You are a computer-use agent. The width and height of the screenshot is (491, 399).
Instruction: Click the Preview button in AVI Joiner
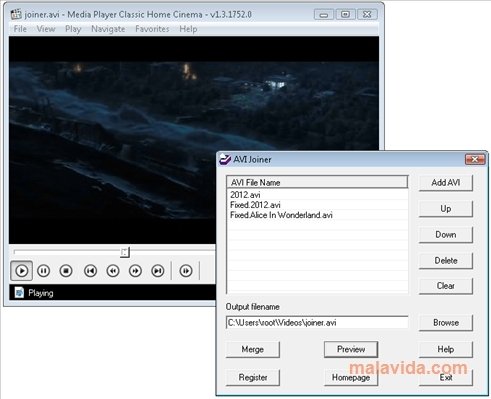[351, 349]
